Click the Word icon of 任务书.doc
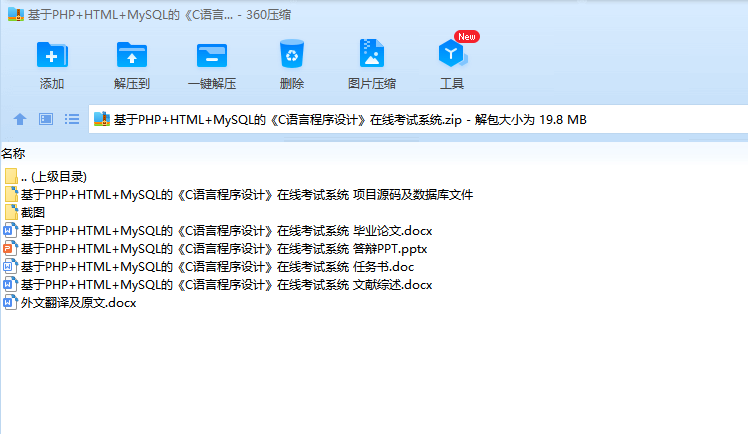This screenshot has height=434, width=748. [10, 266]
